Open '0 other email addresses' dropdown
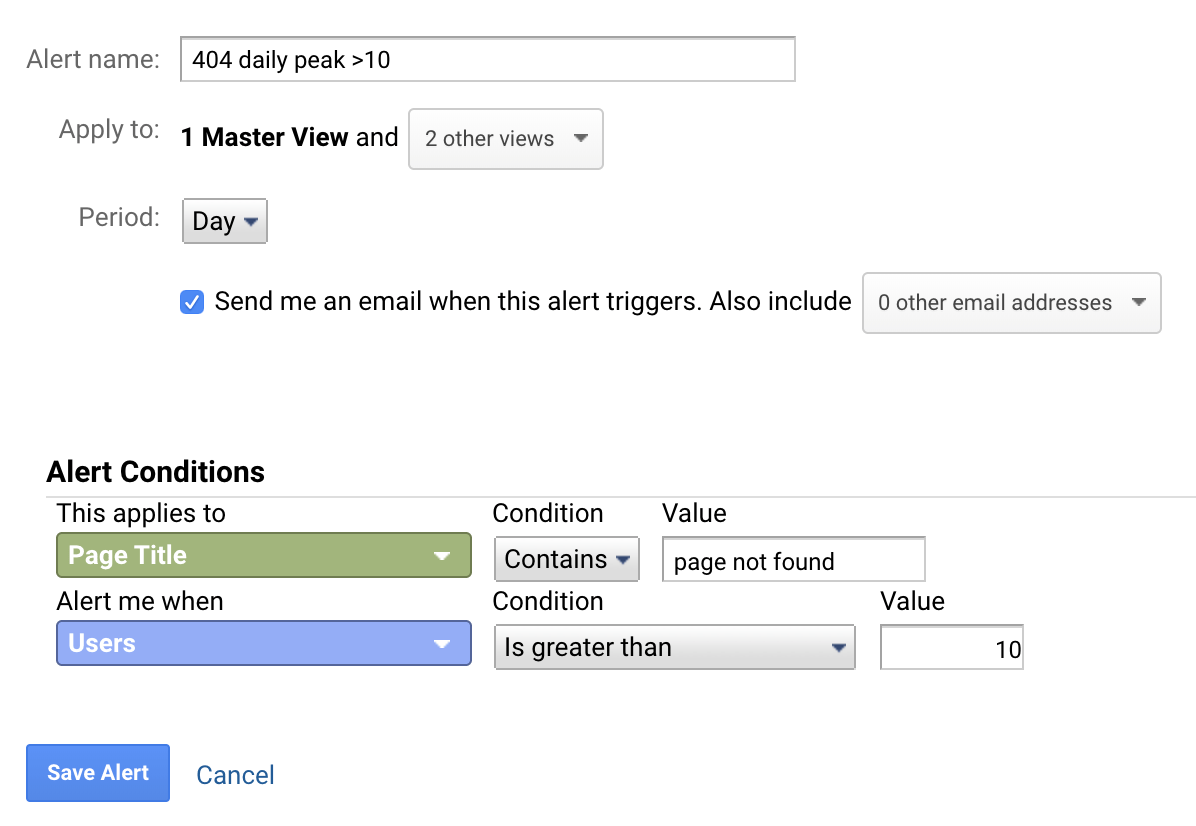The image size is (1196, 826). pos(1010,303)
